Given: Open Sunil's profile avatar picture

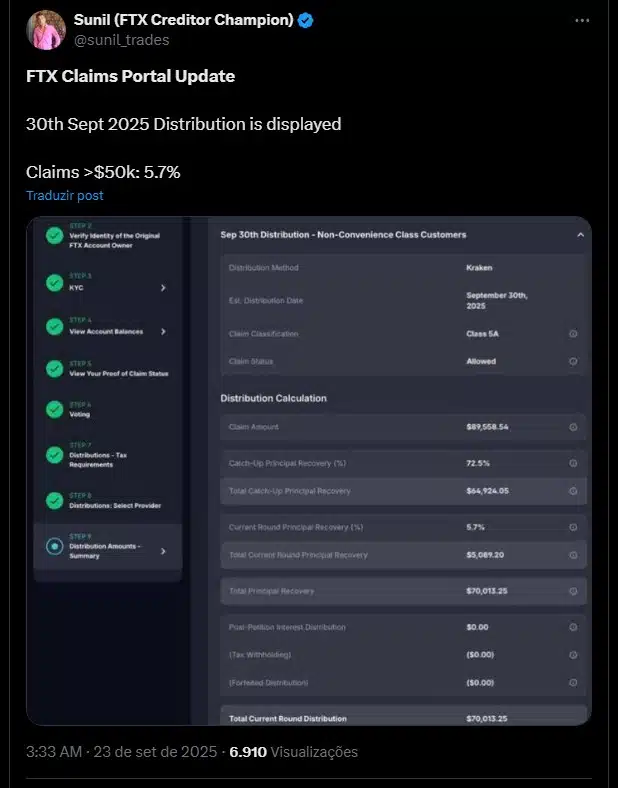Looking at the screenshot, I should pos(46,30).
